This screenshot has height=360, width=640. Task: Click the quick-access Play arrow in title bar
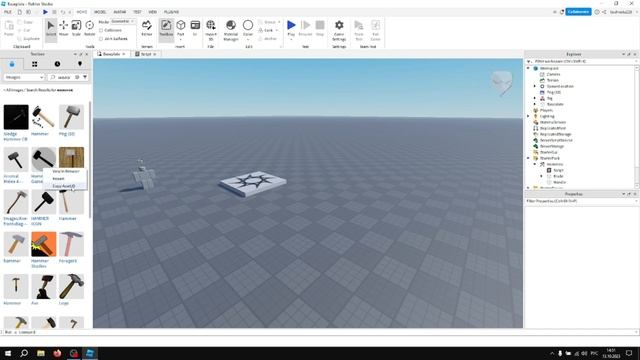45,12
